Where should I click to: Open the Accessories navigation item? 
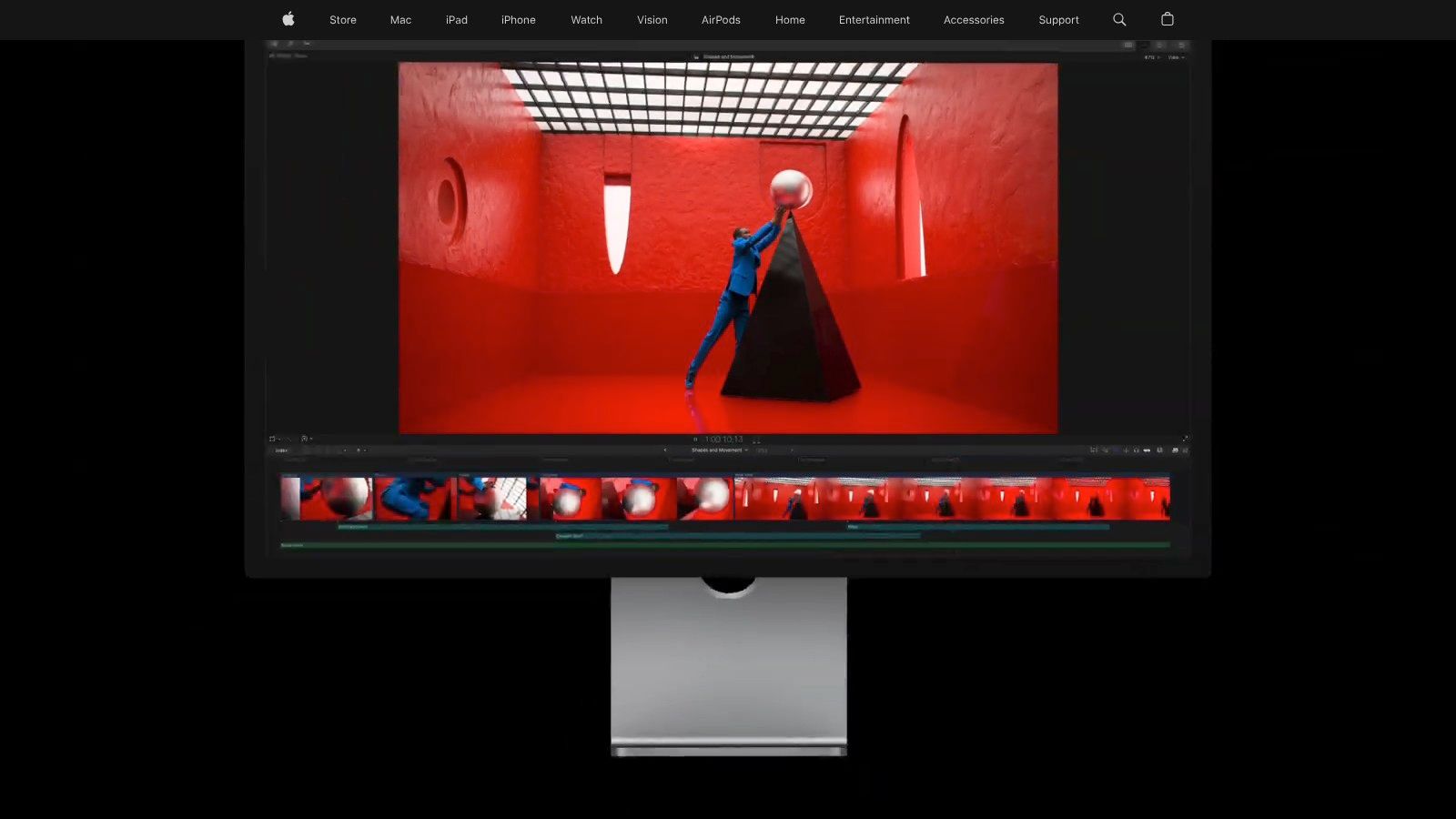[x=974, y=20]
